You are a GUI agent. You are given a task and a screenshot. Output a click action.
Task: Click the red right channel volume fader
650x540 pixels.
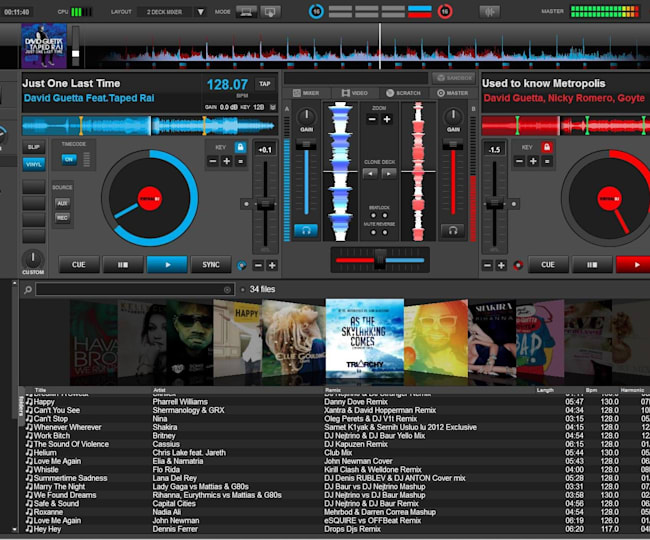tap(453, 145)
